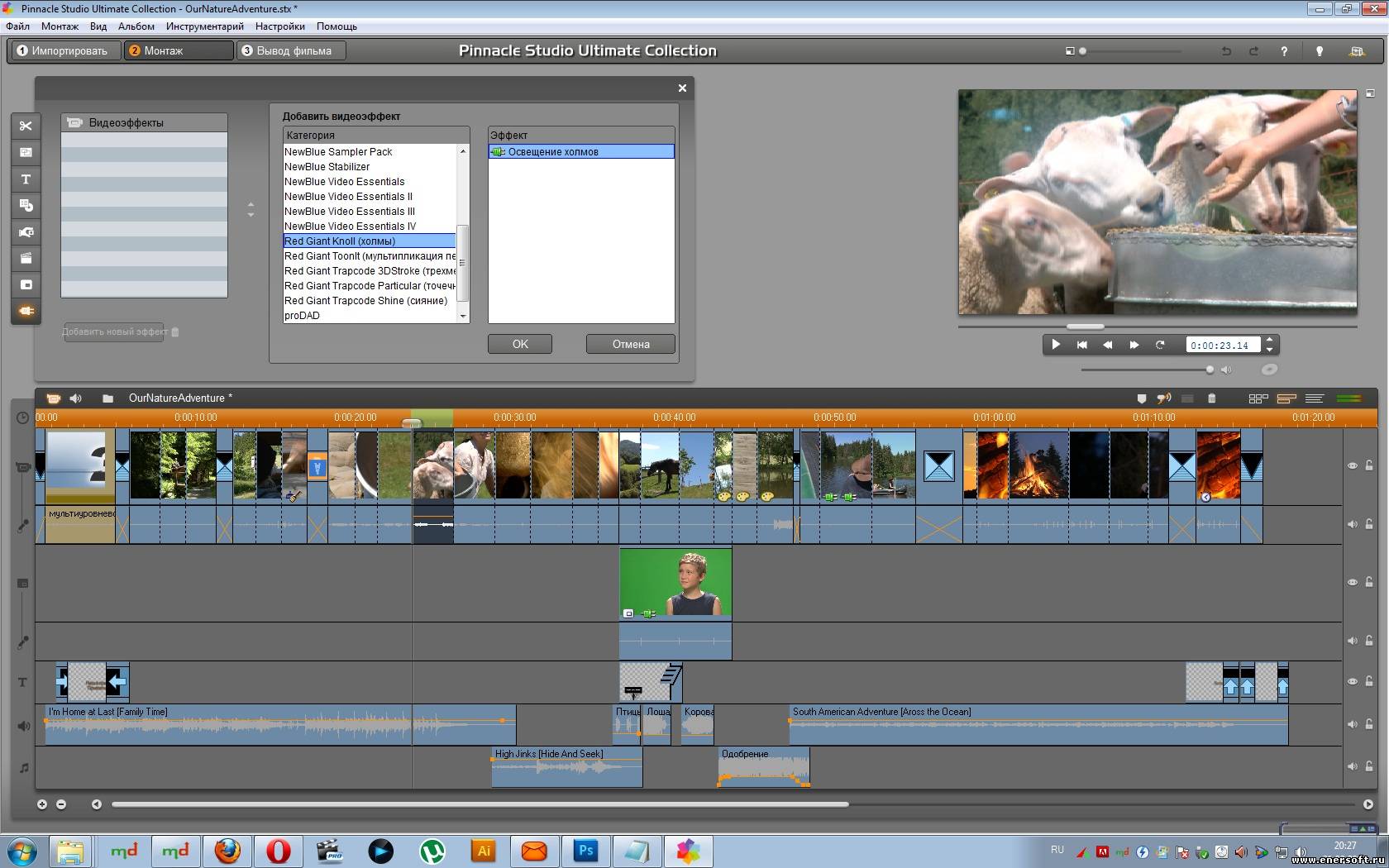Zoom in timeline with plus icon

tap(42, 804)
